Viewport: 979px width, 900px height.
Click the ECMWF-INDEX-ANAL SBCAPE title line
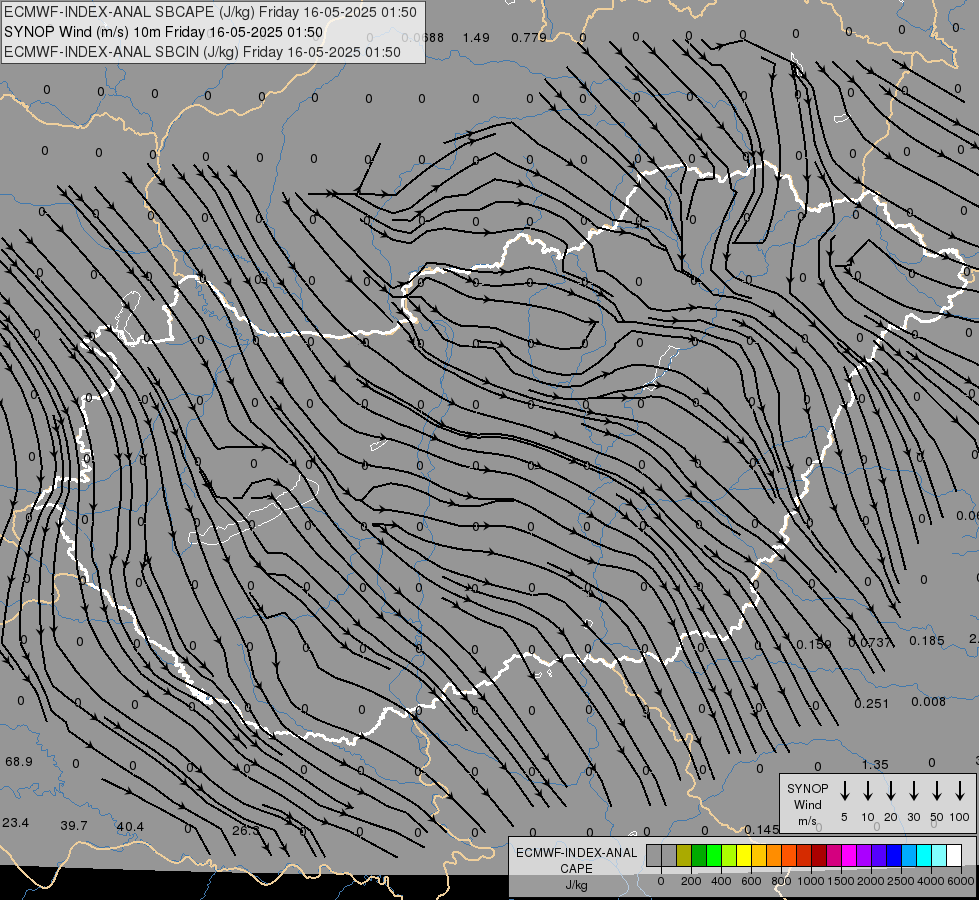[x=210, y=12]
